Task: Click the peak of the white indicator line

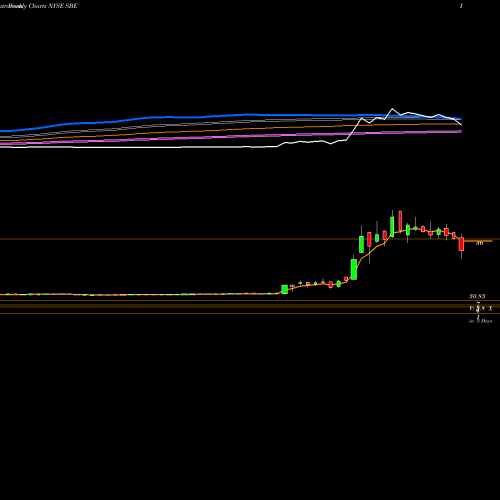Action: point(392,109)
